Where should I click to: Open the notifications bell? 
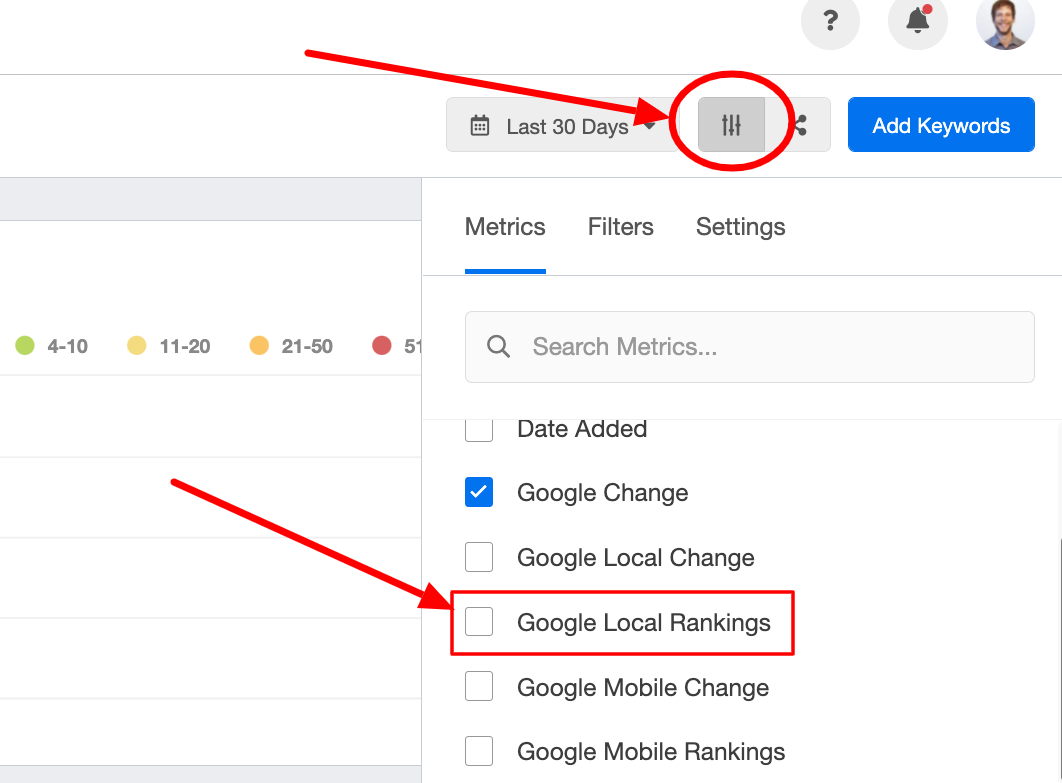pyautogui.click(x=917, y=22)
